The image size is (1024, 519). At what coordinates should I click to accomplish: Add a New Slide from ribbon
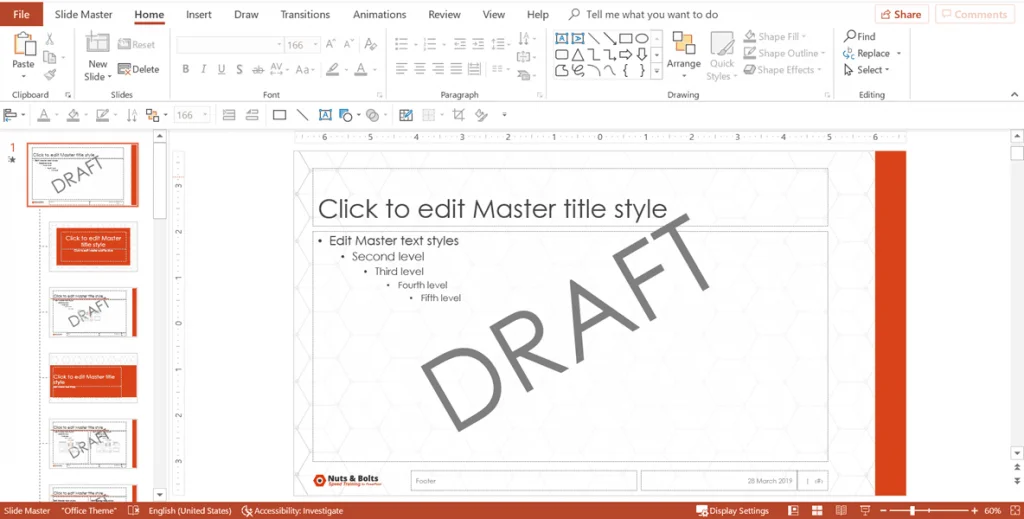click(97, 55)
